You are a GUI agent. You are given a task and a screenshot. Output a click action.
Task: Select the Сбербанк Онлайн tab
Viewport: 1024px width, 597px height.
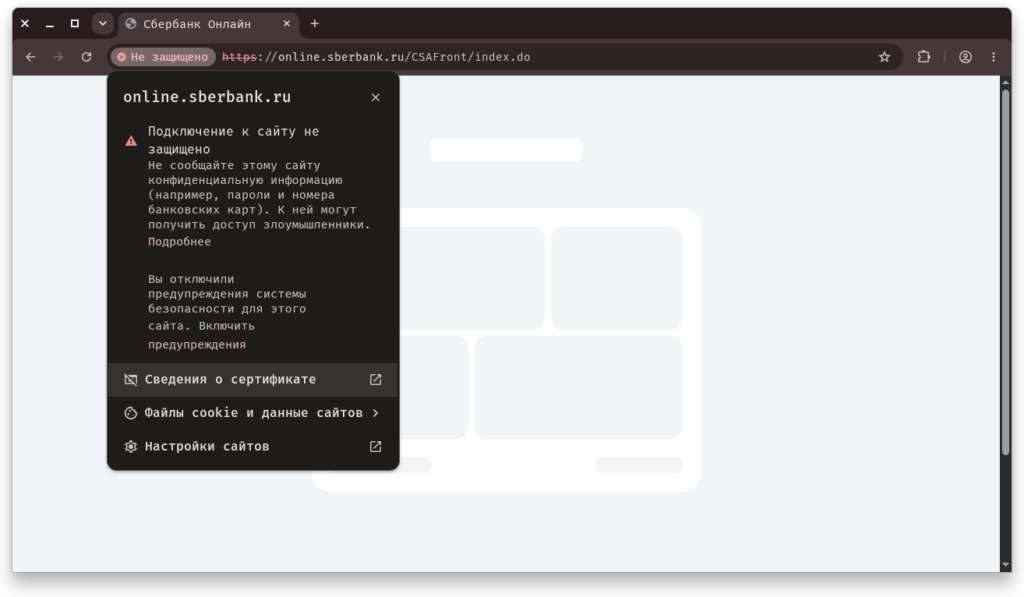(208, 24)
